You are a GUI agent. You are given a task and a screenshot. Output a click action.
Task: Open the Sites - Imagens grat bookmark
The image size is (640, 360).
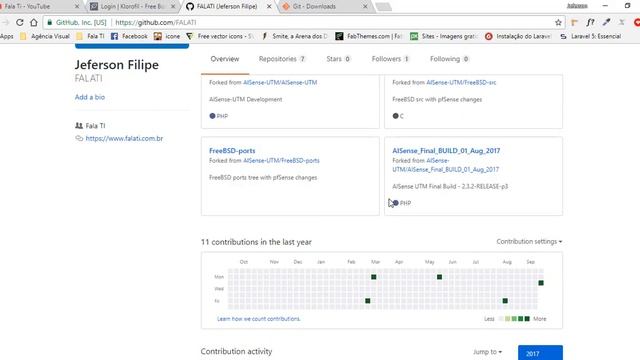coord(444,36)
